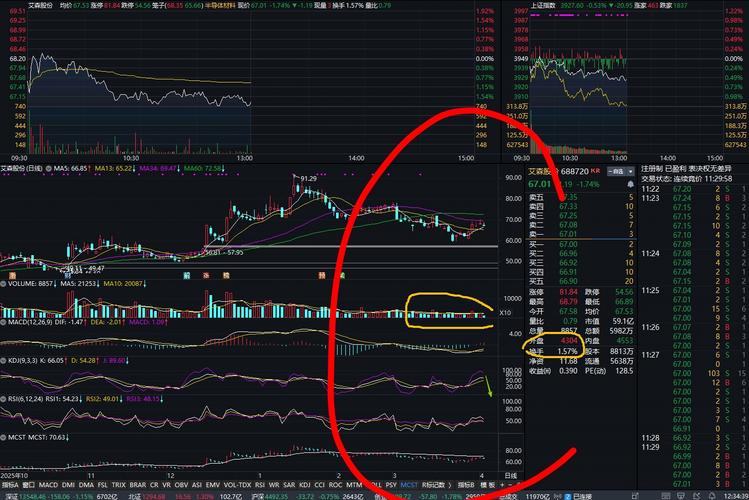Select the SAR indicator tab

[x=289, y=485]
